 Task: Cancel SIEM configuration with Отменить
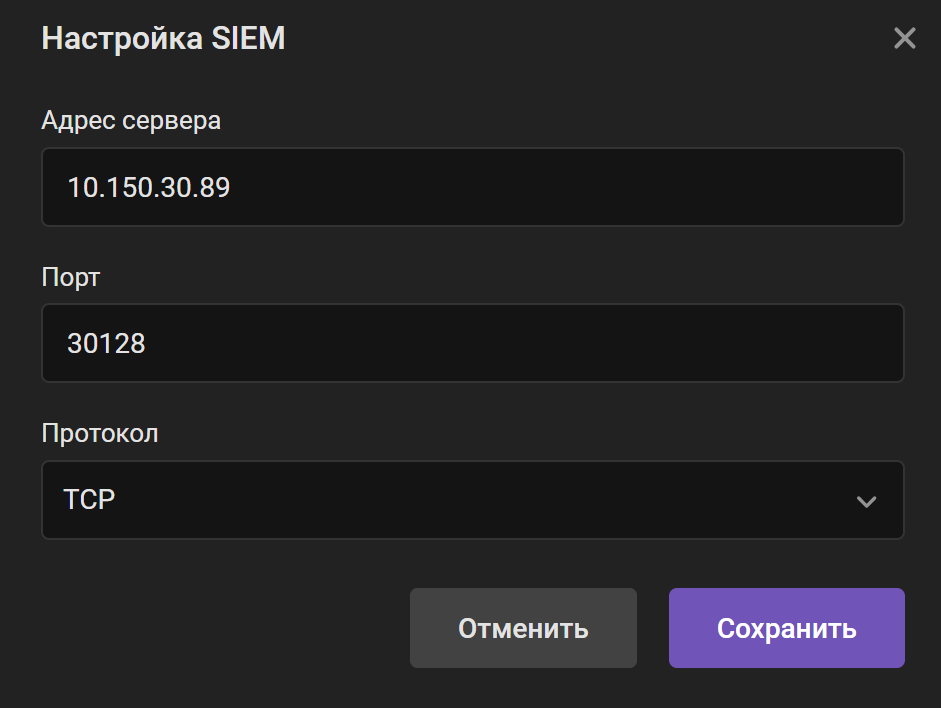[x=523, y=628]
